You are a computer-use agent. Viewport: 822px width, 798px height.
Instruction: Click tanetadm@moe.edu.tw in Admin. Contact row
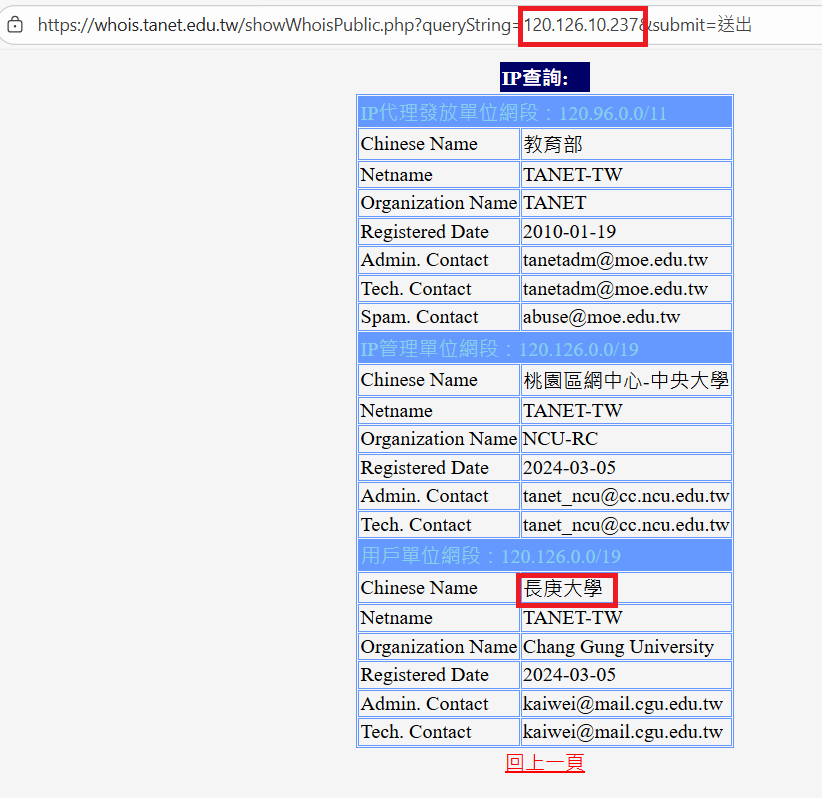pos(615,260)
